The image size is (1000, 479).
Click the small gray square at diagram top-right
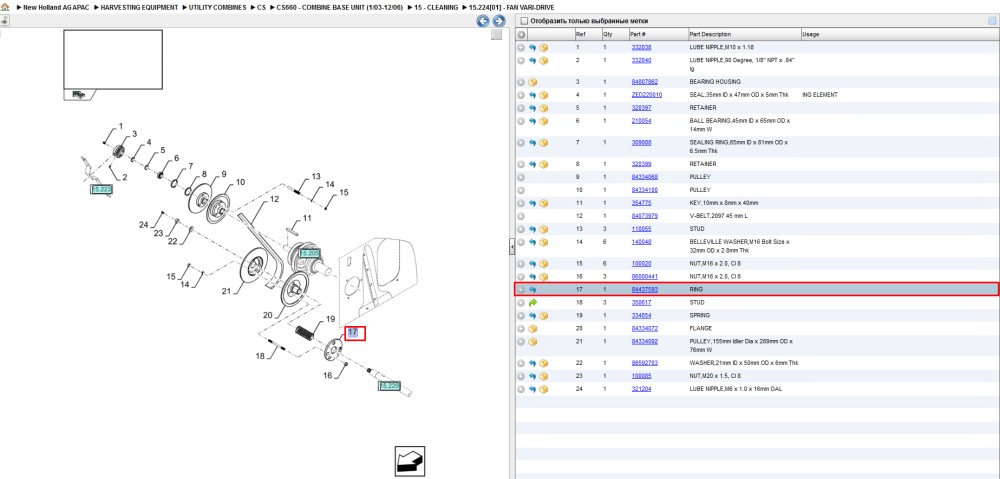497,35
